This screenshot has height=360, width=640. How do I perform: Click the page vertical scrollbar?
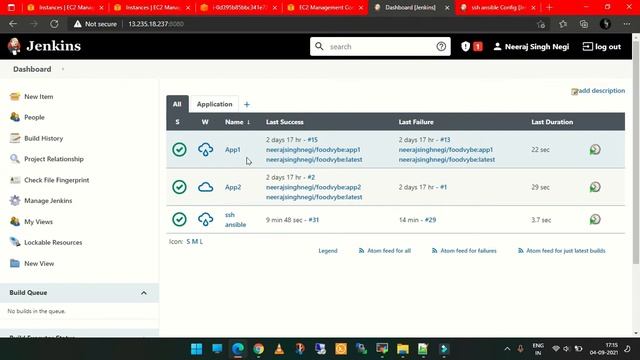pyautogui.click(x=636, y=152)
